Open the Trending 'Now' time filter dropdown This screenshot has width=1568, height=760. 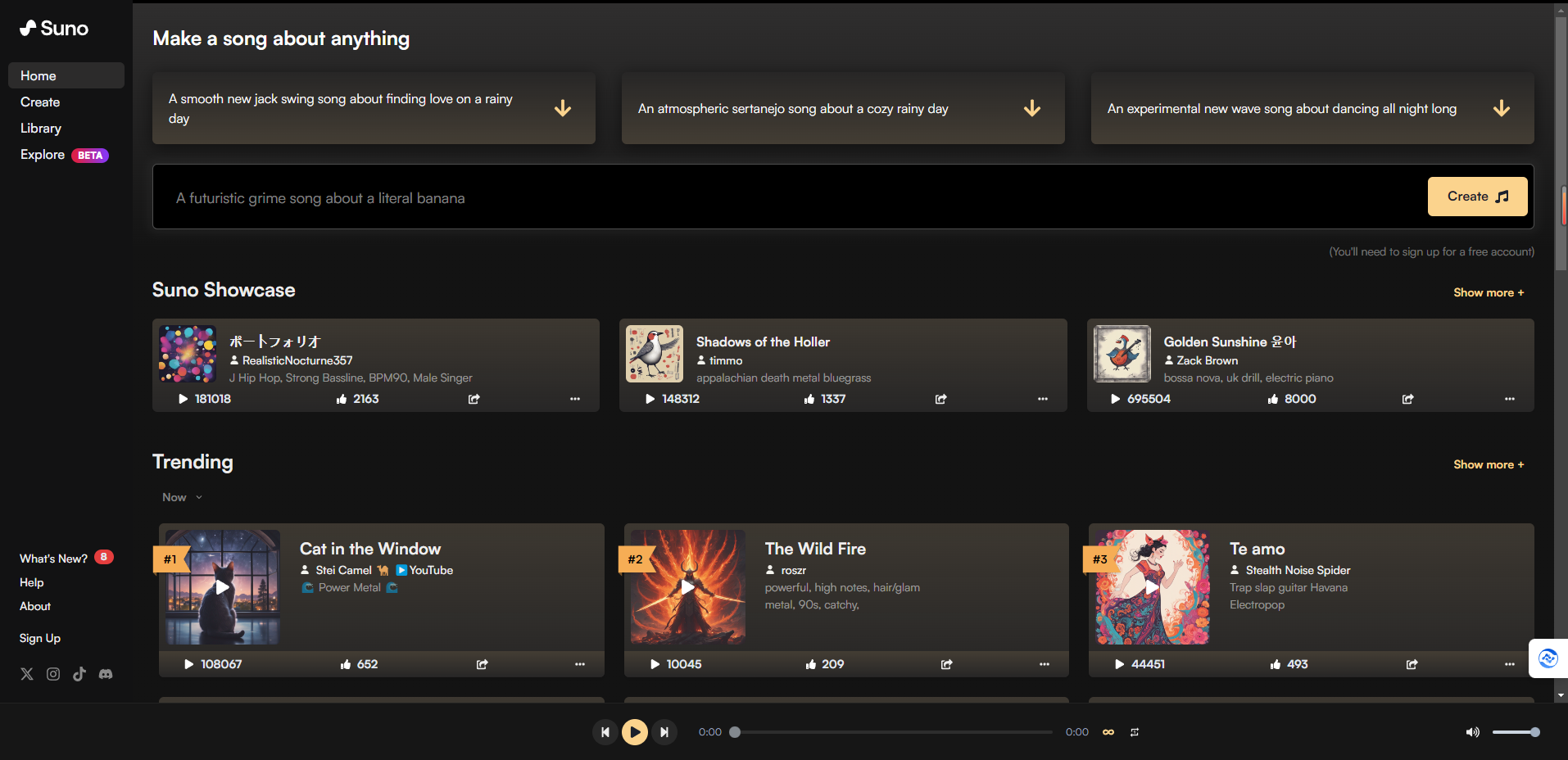182,497
